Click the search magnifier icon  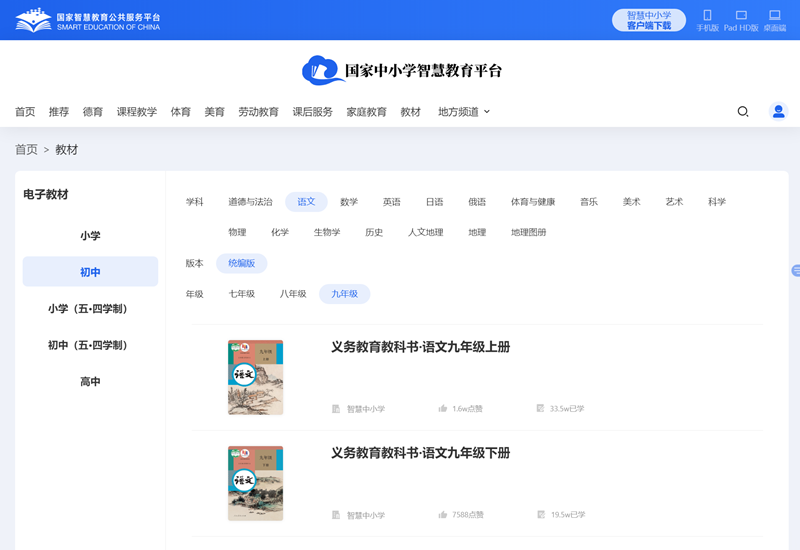pyautogui.click(x=743, y=112)
